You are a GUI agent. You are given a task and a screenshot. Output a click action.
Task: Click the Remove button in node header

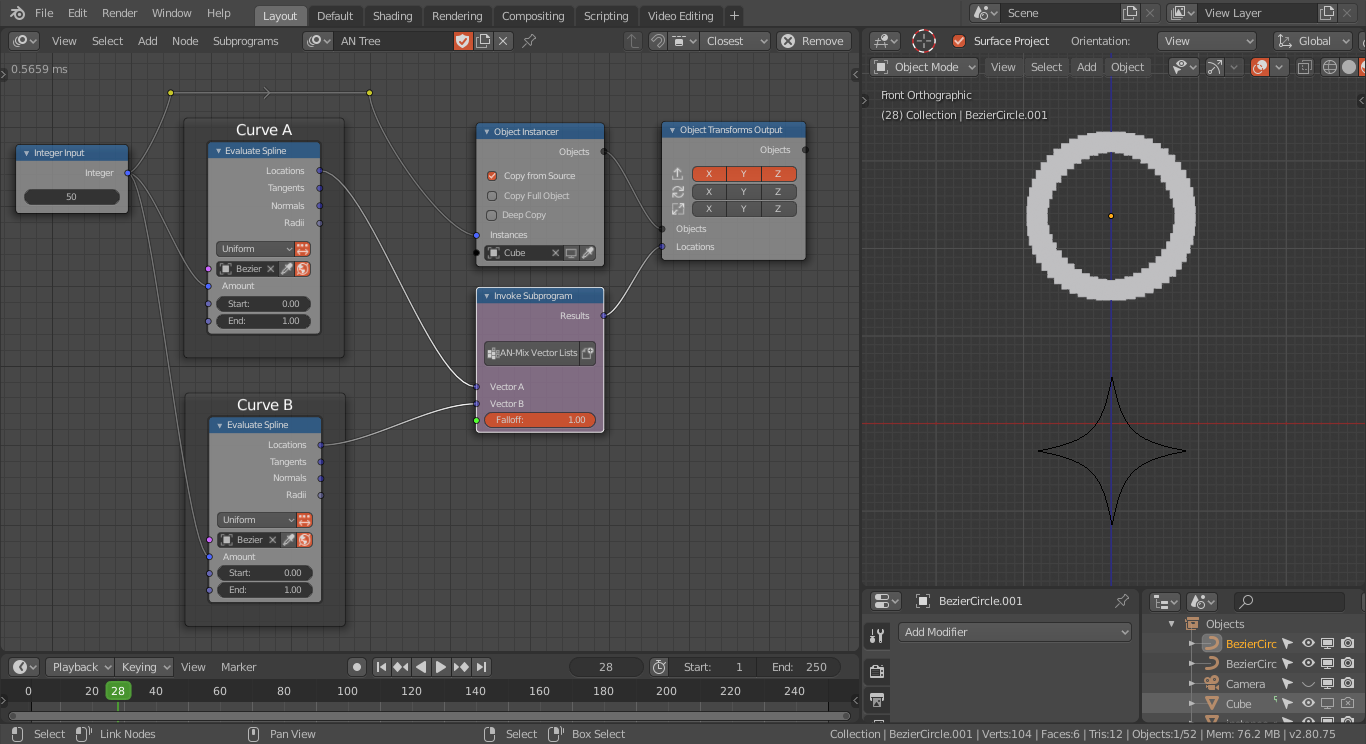(814, 41)
